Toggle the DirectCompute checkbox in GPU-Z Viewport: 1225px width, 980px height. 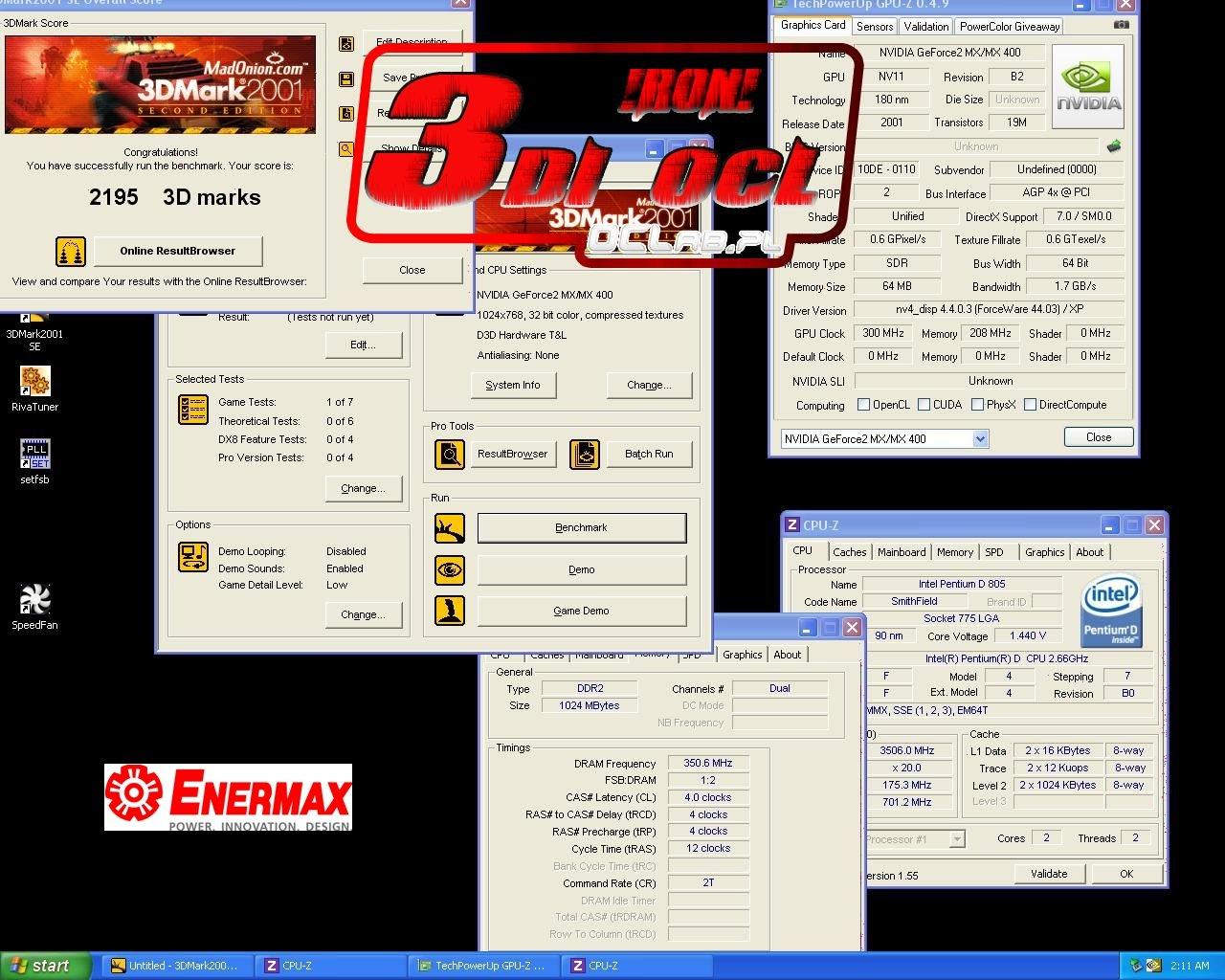(x=1030, y=405)
